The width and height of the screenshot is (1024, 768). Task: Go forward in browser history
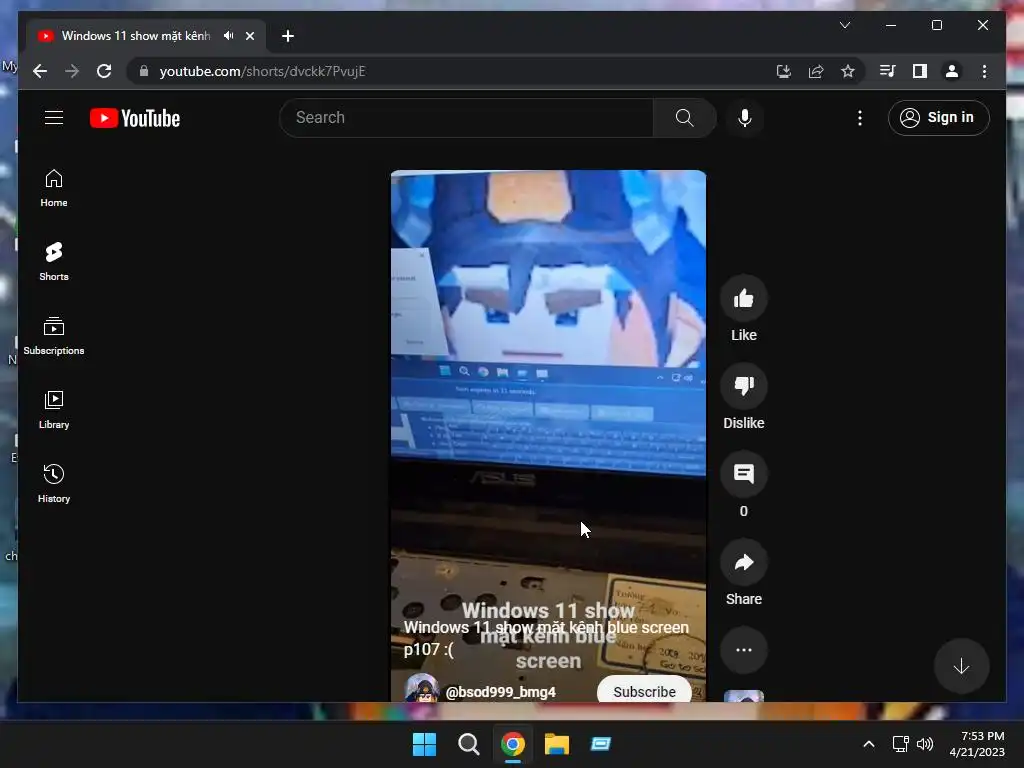point(72,71)
